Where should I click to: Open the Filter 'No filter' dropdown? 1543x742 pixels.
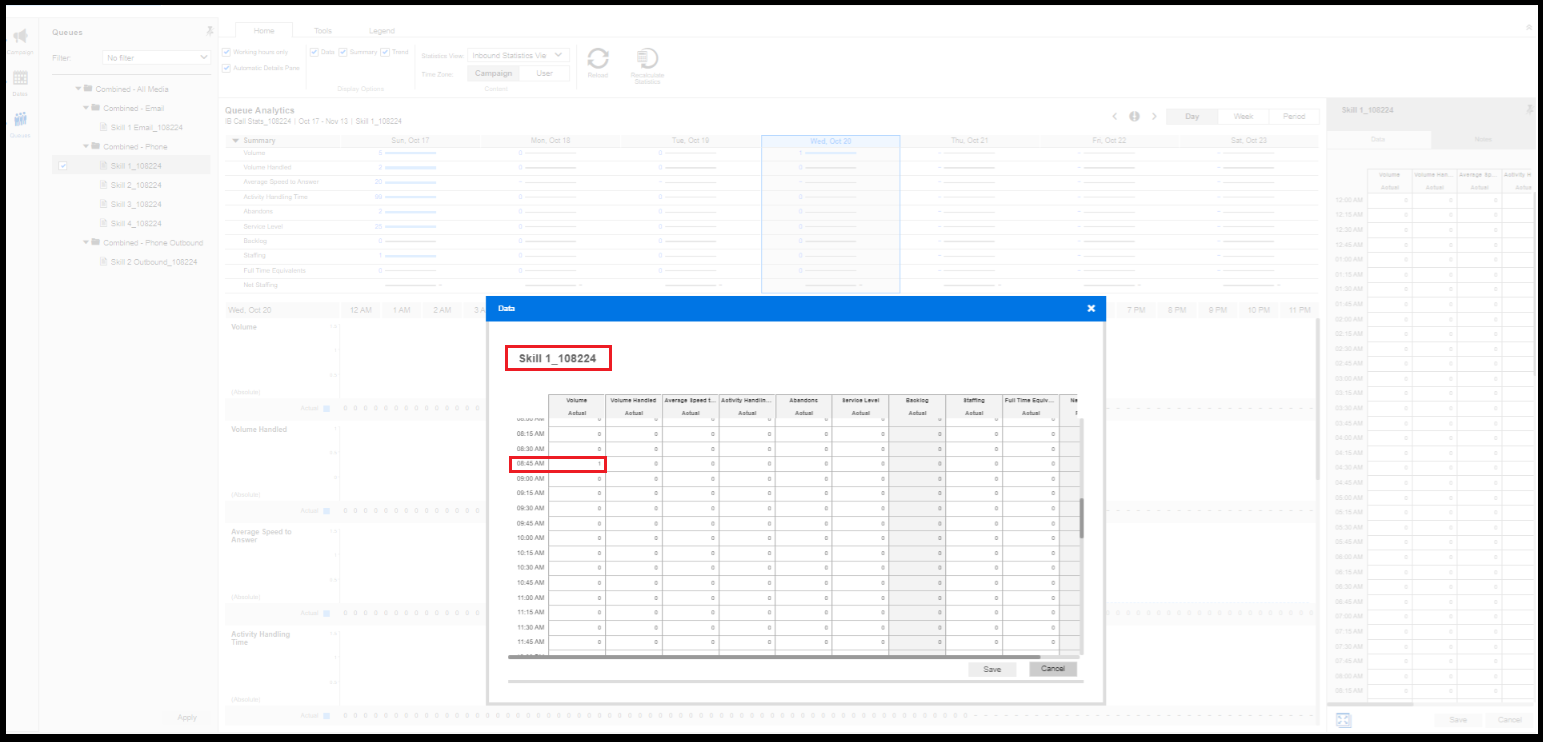[x=157, y=58]
